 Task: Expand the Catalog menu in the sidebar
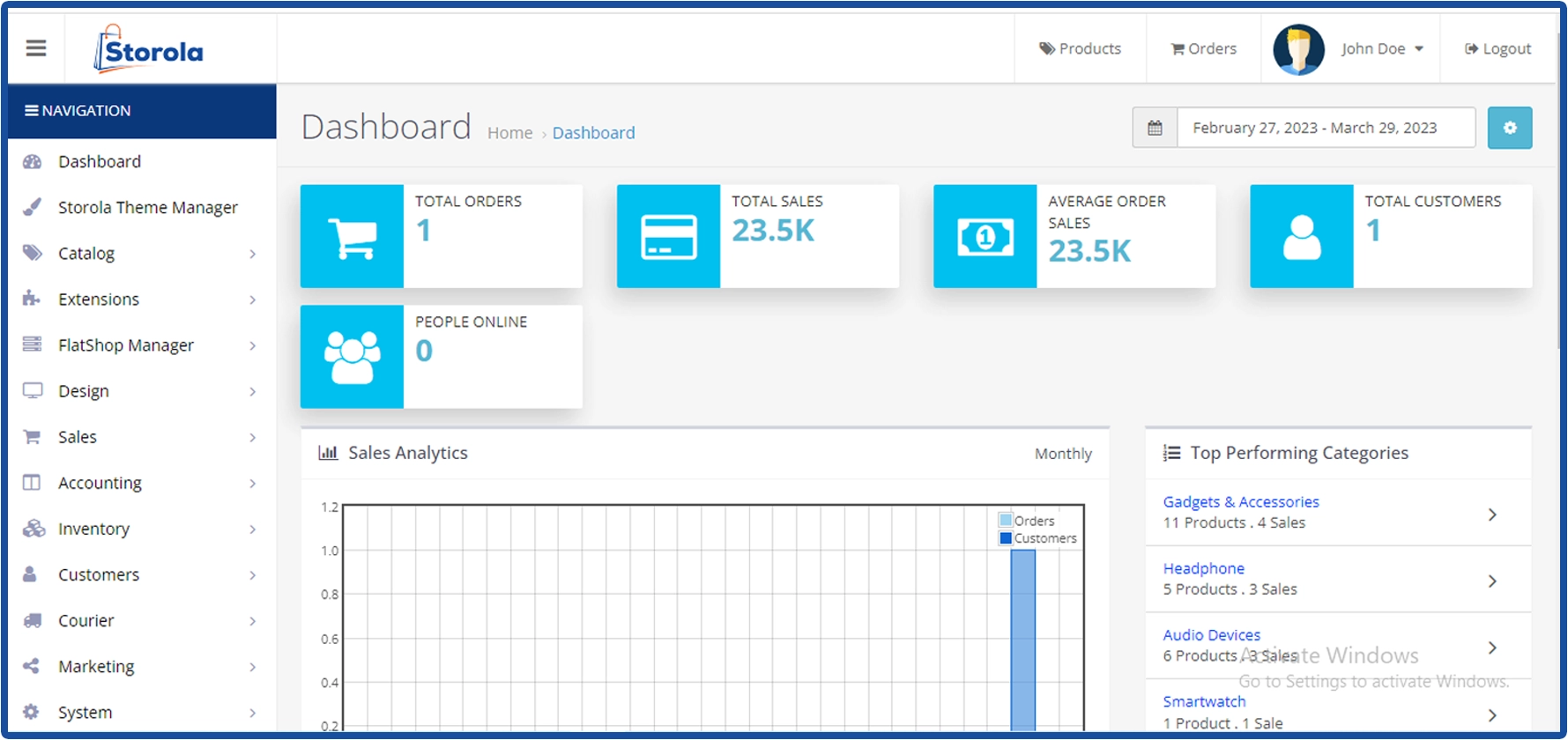click(x=86, y=254)
